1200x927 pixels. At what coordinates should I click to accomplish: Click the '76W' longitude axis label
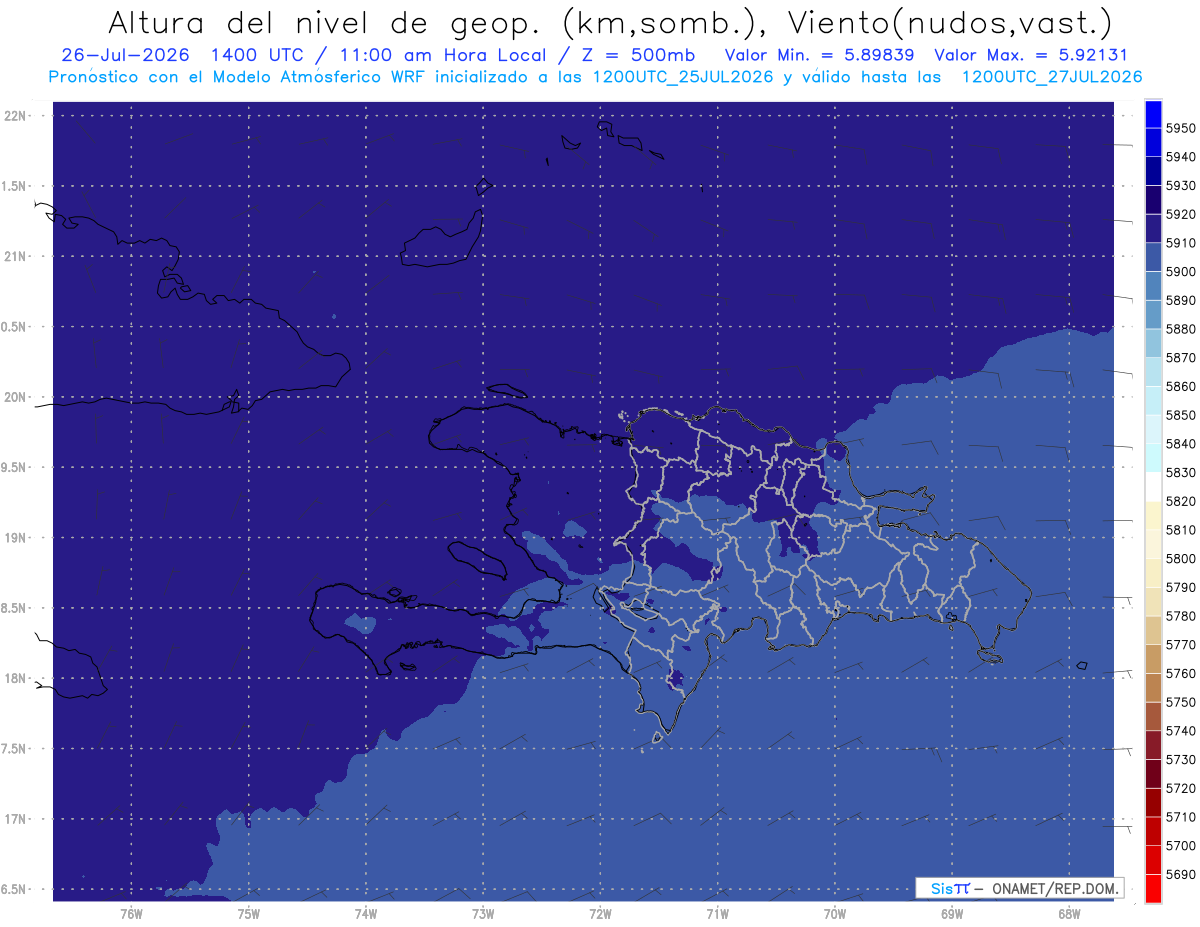[x=131, y=914]
